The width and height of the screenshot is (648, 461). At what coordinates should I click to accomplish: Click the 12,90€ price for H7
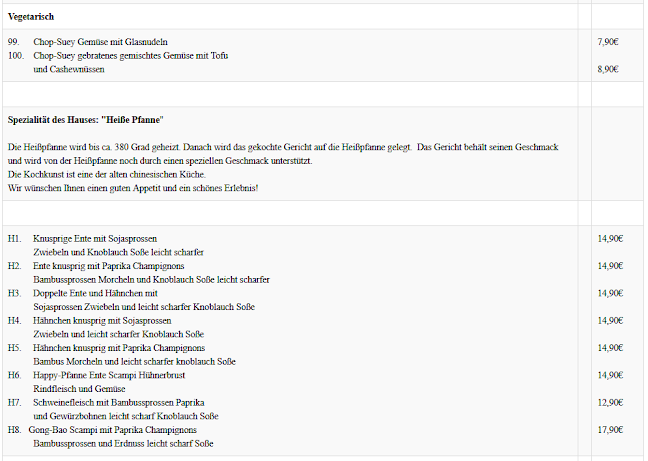[610, 401]
